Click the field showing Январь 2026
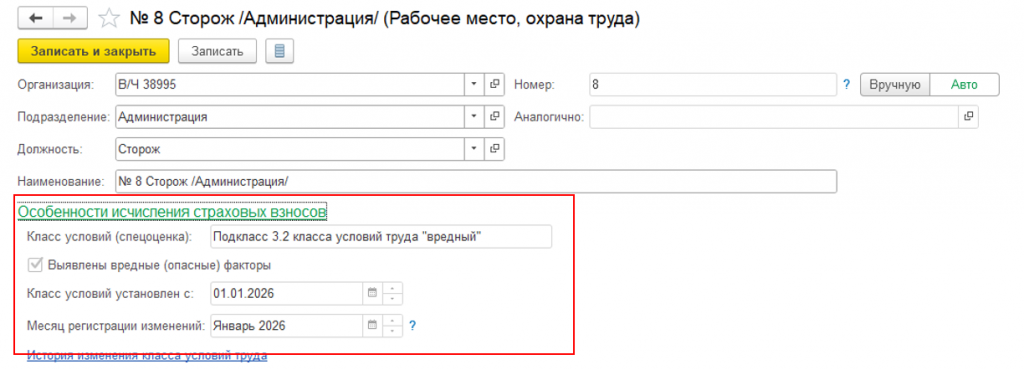The width and height of the screenshot is (1024, 370). (287, 325)
